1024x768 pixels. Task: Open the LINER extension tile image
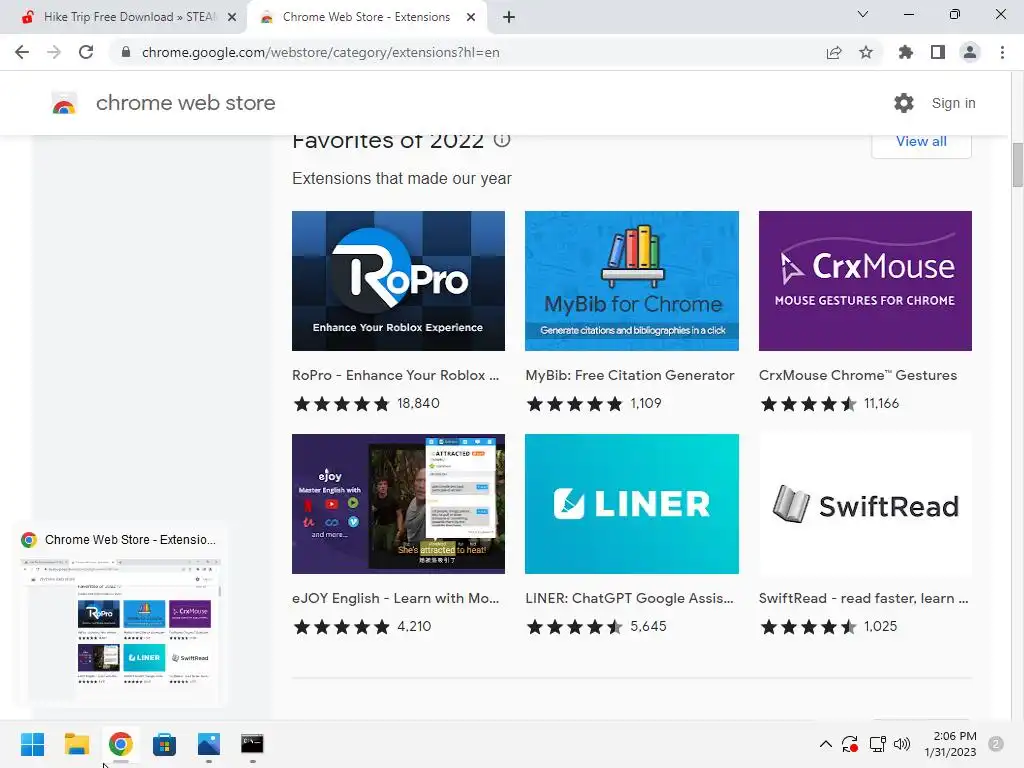(x=632, y=504)
